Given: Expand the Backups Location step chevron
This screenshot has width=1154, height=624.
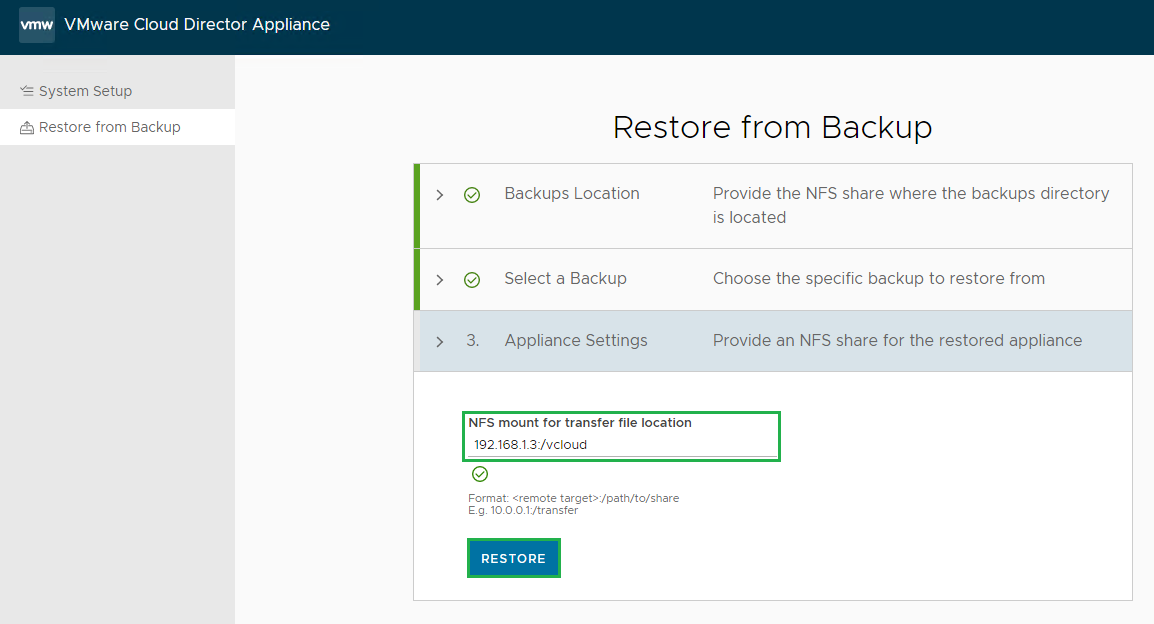Looking at the screenshot, I should pos(440,195).
